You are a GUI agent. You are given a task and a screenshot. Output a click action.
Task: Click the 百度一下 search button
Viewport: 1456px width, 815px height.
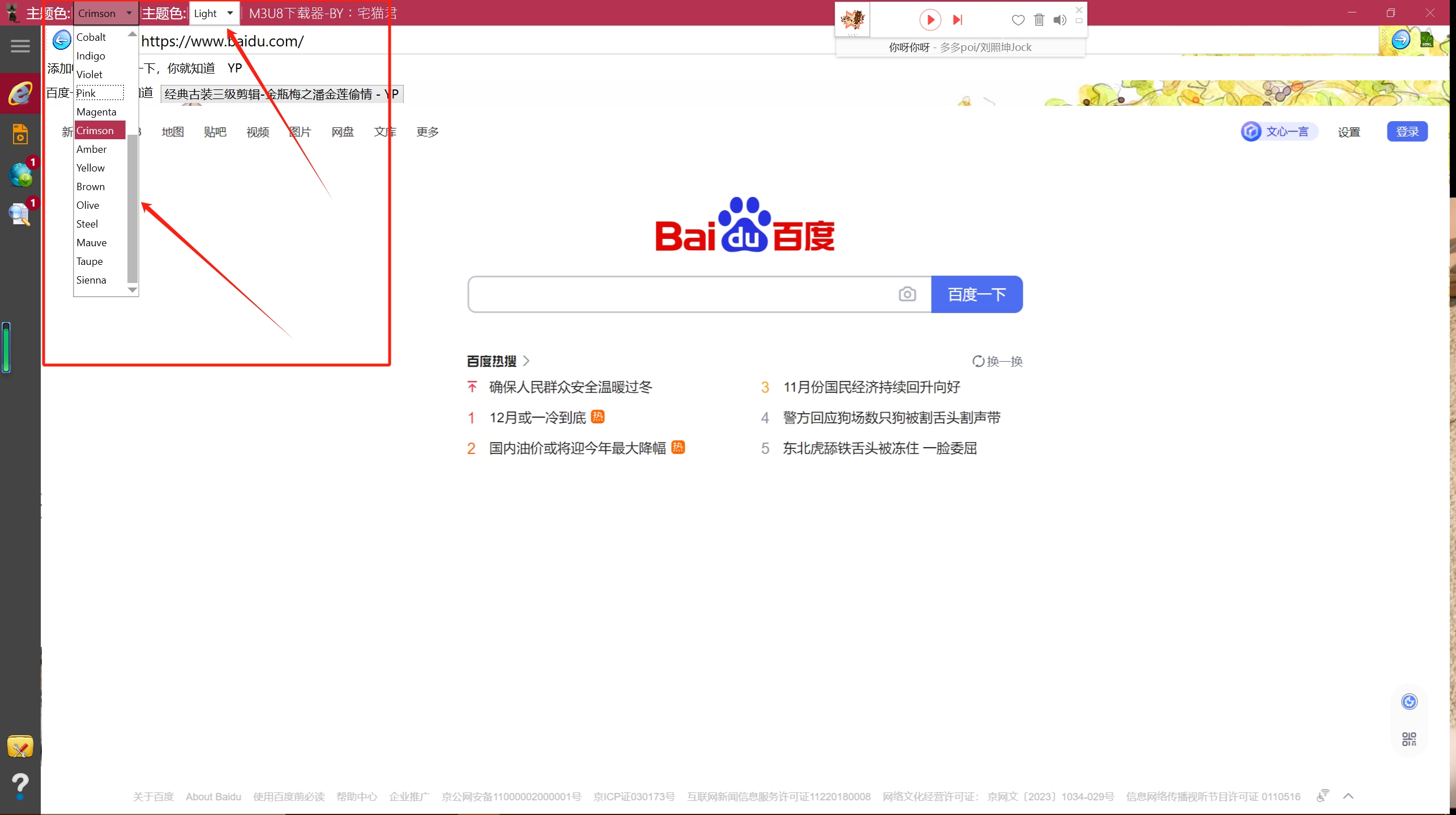pos(977,294)
